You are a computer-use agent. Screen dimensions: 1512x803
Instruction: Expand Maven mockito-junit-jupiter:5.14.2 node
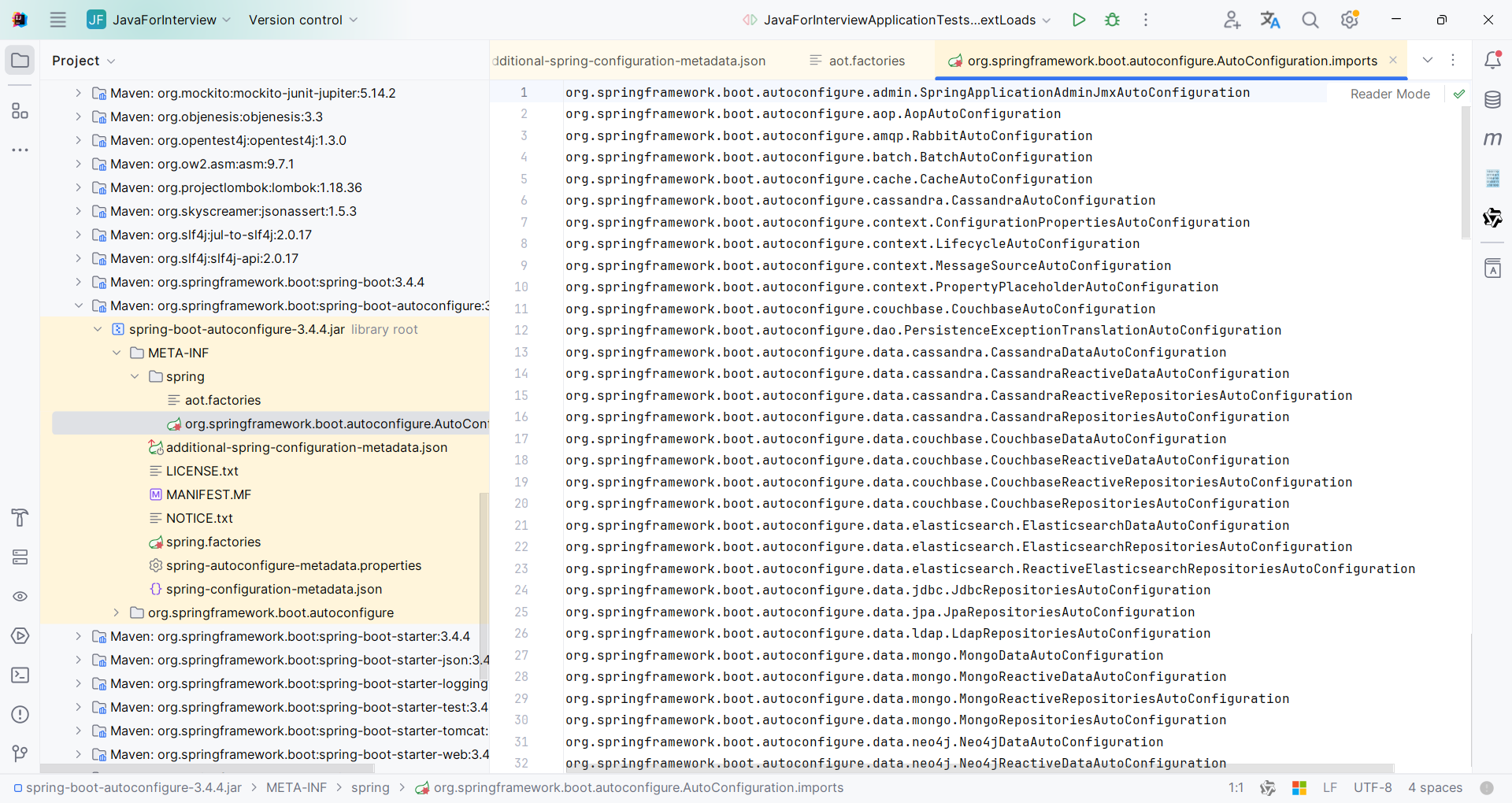[78, 93]
